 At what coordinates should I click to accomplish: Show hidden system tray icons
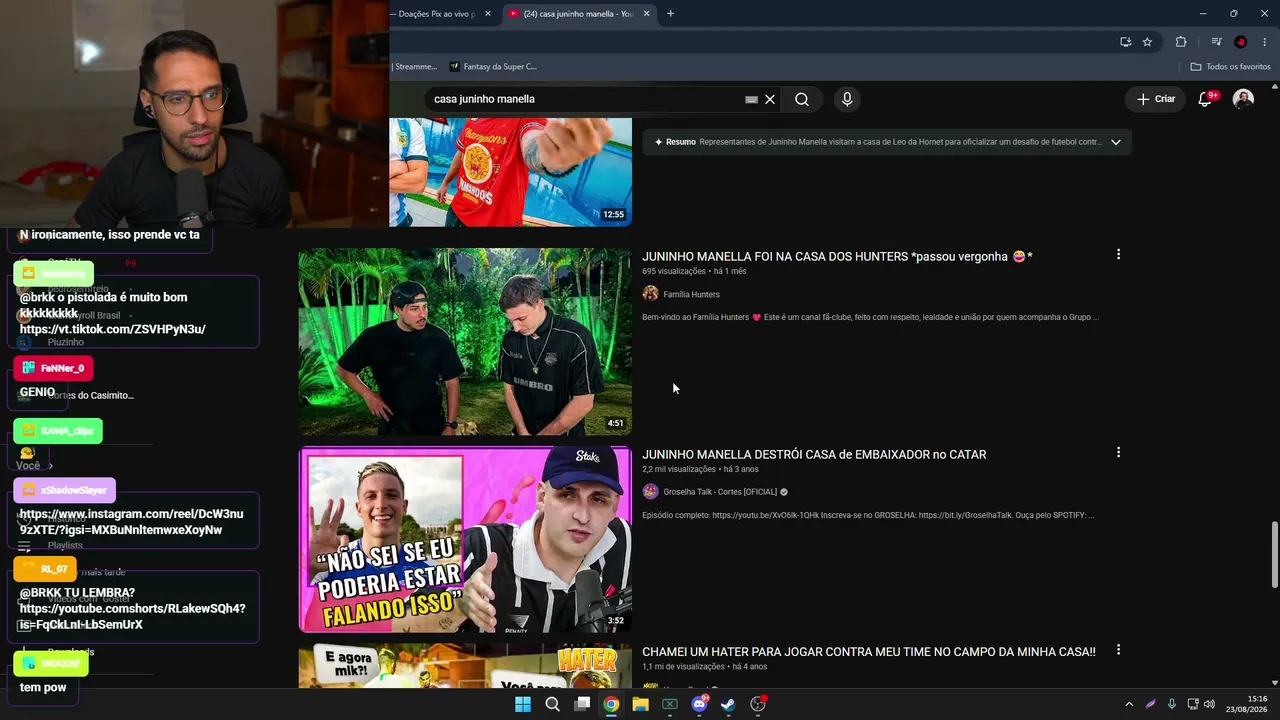[x=1129, y=704]
